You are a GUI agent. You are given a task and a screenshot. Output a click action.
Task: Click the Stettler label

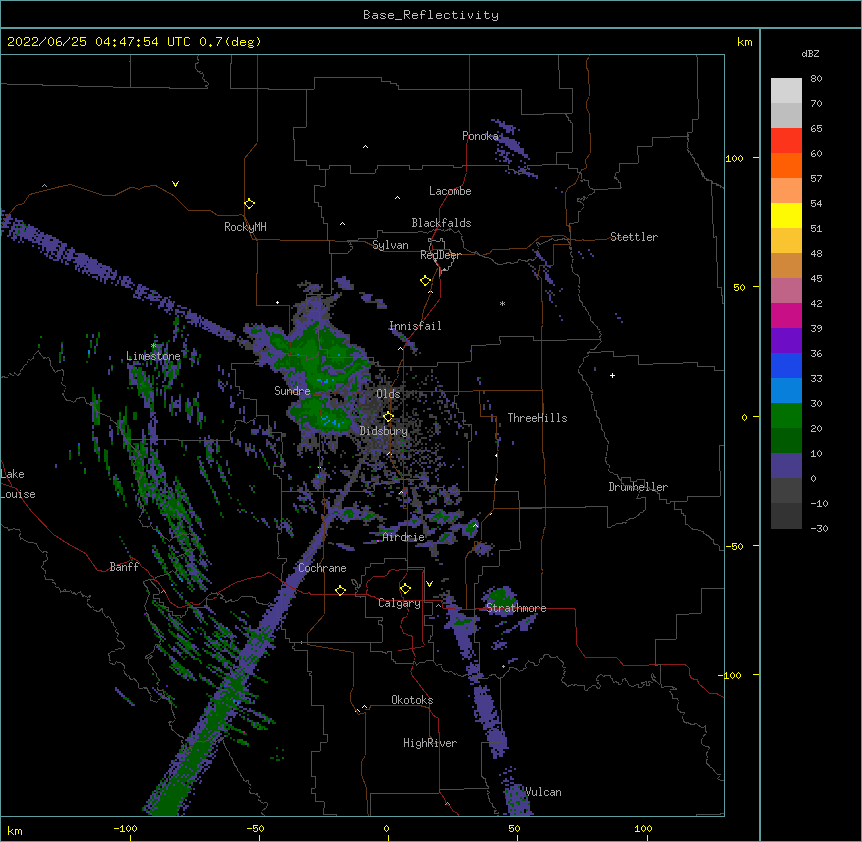pos(634,237)
